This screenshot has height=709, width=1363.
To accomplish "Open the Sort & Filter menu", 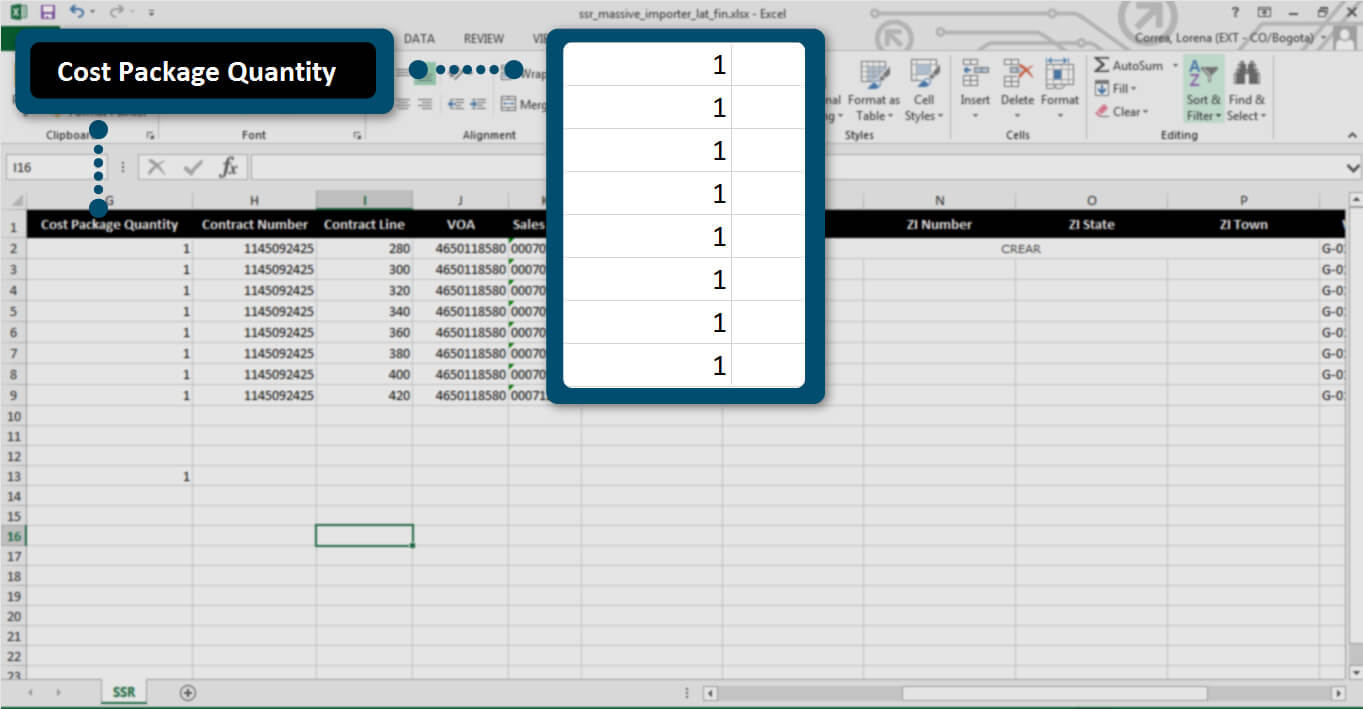I will coord(1203,90).
